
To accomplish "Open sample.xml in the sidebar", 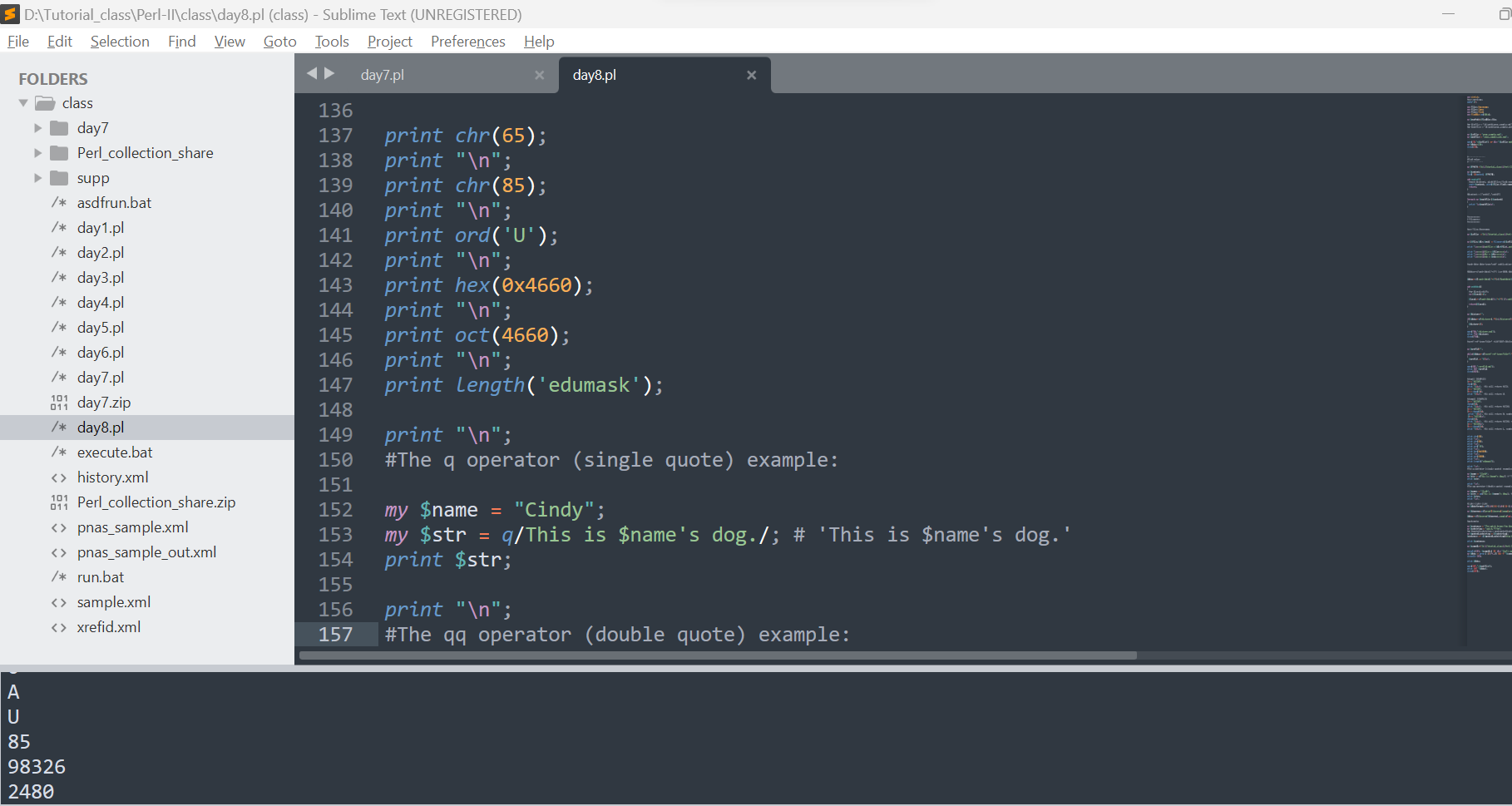I will (x=114, y=602).
